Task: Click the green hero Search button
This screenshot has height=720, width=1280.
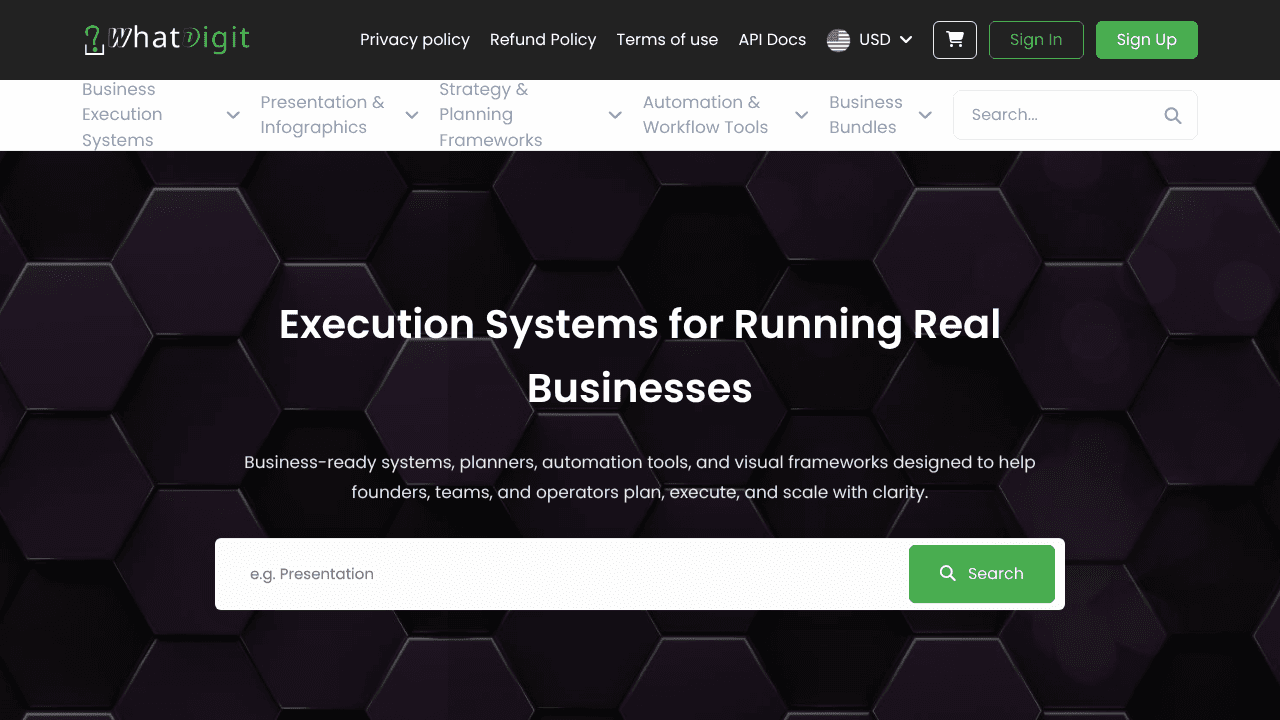Action: tap(982, 574)
